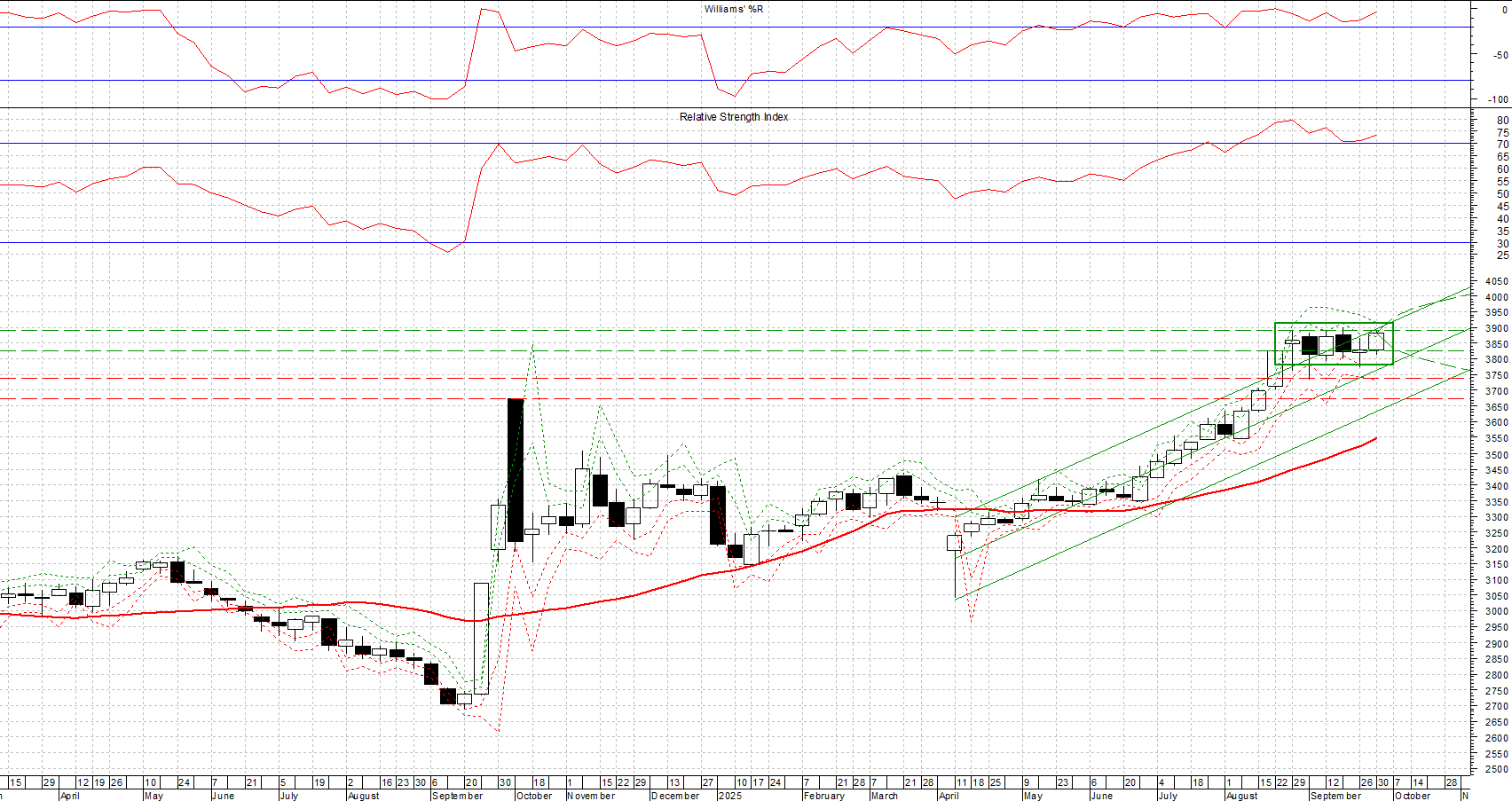
Task: Click the lowest point of the RSI line
Action: click(447, 252)
